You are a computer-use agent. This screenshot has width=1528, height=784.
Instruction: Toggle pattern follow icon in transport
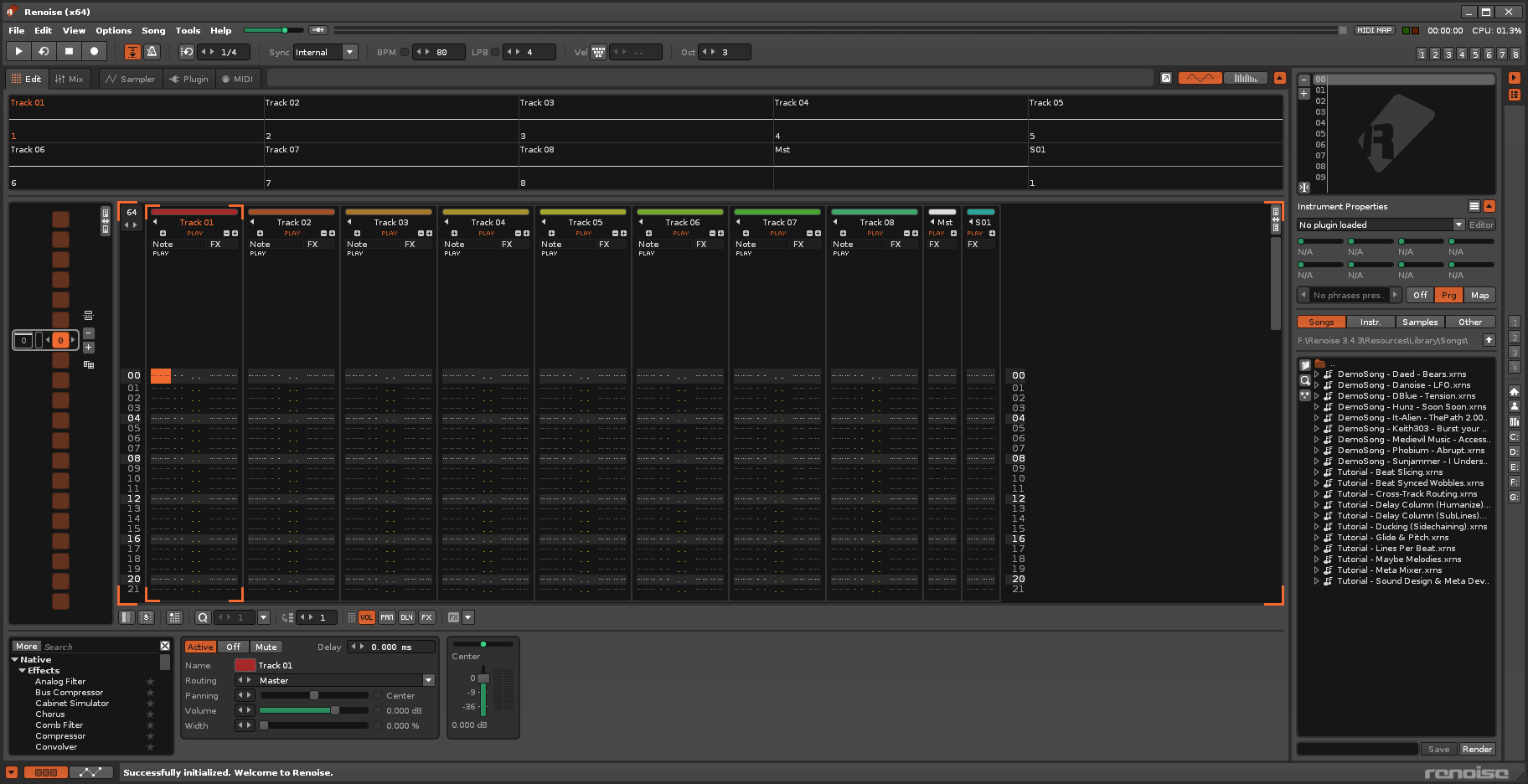pyautogui.click(x=132, y=52)
